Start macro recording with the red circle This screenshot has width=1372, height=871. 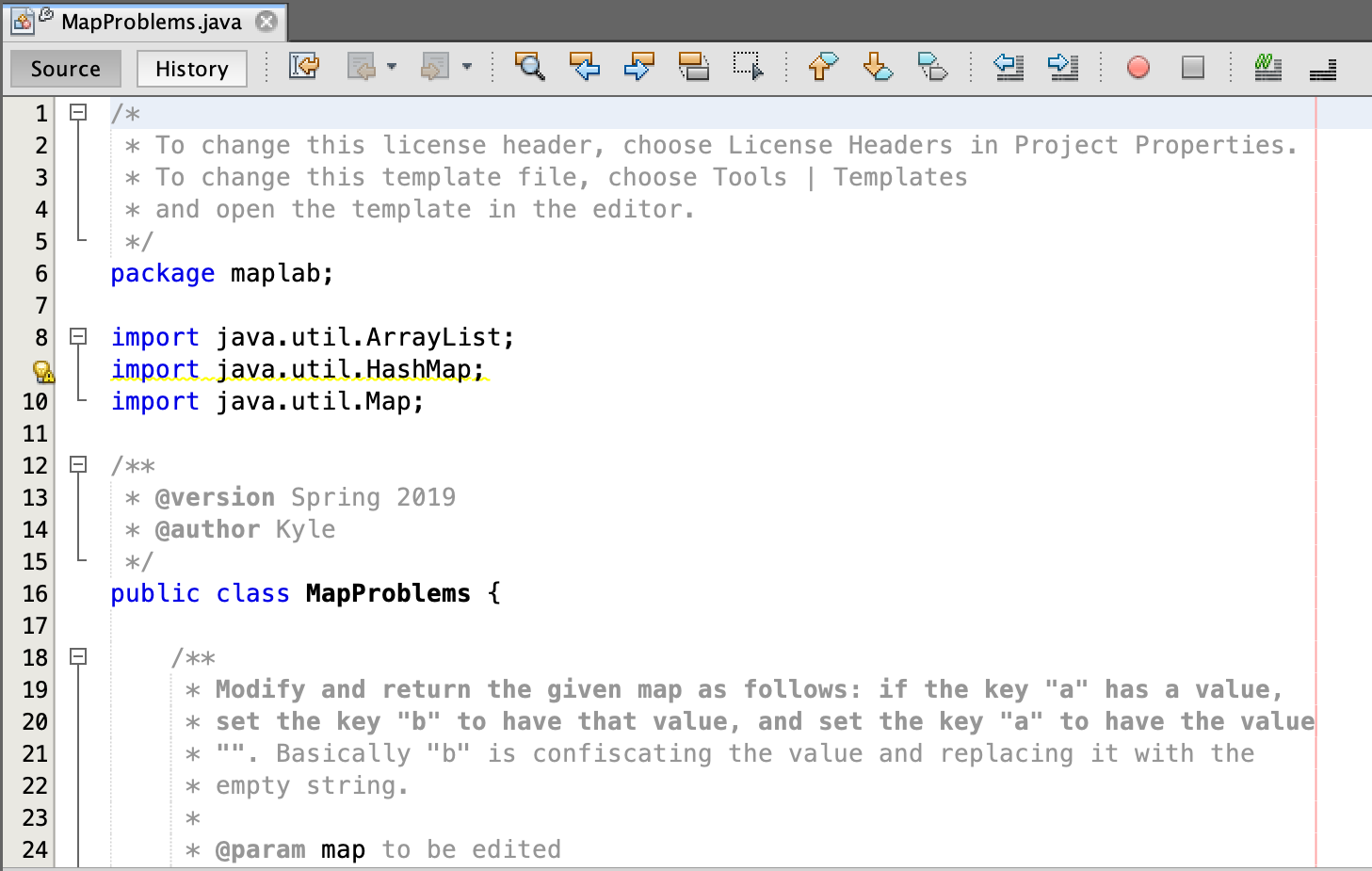(x=1138, y=68)
